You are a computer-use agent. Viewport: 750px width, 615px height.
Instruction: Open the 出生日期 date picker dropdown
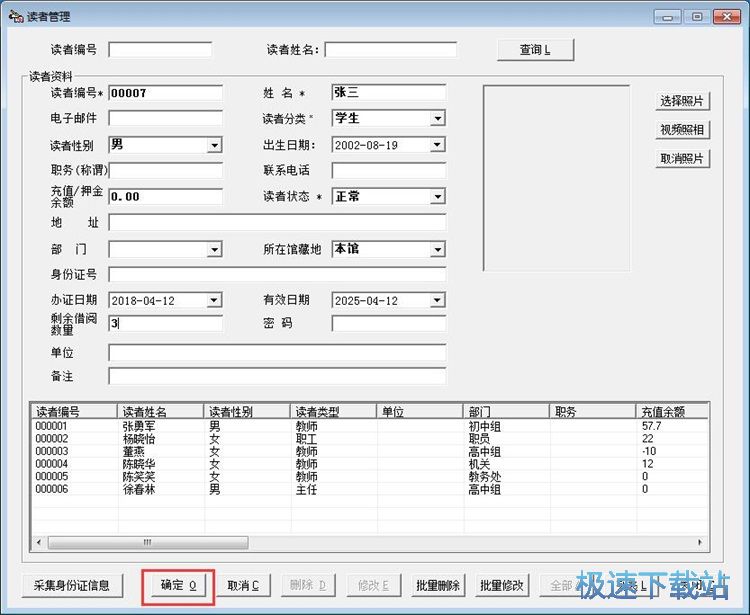(438, 146)
